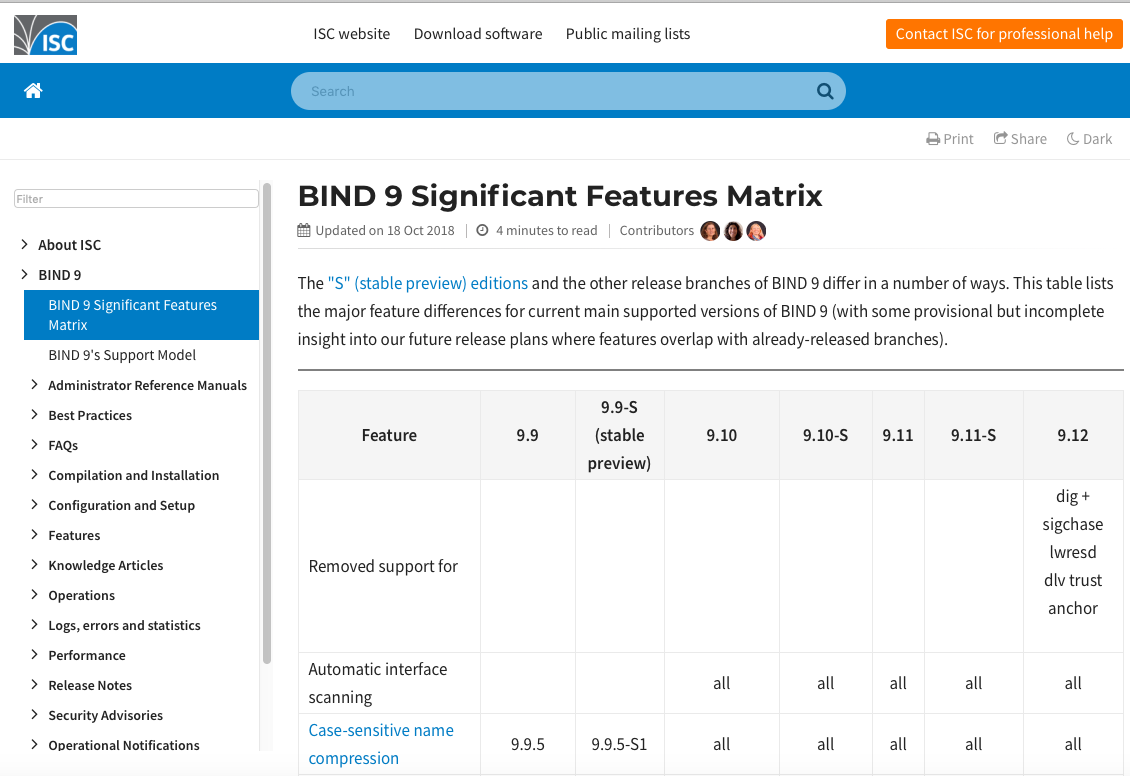The image size is (1130, 776).
Task: Click the second contributor avatar
Action: [x=733, y=231]
